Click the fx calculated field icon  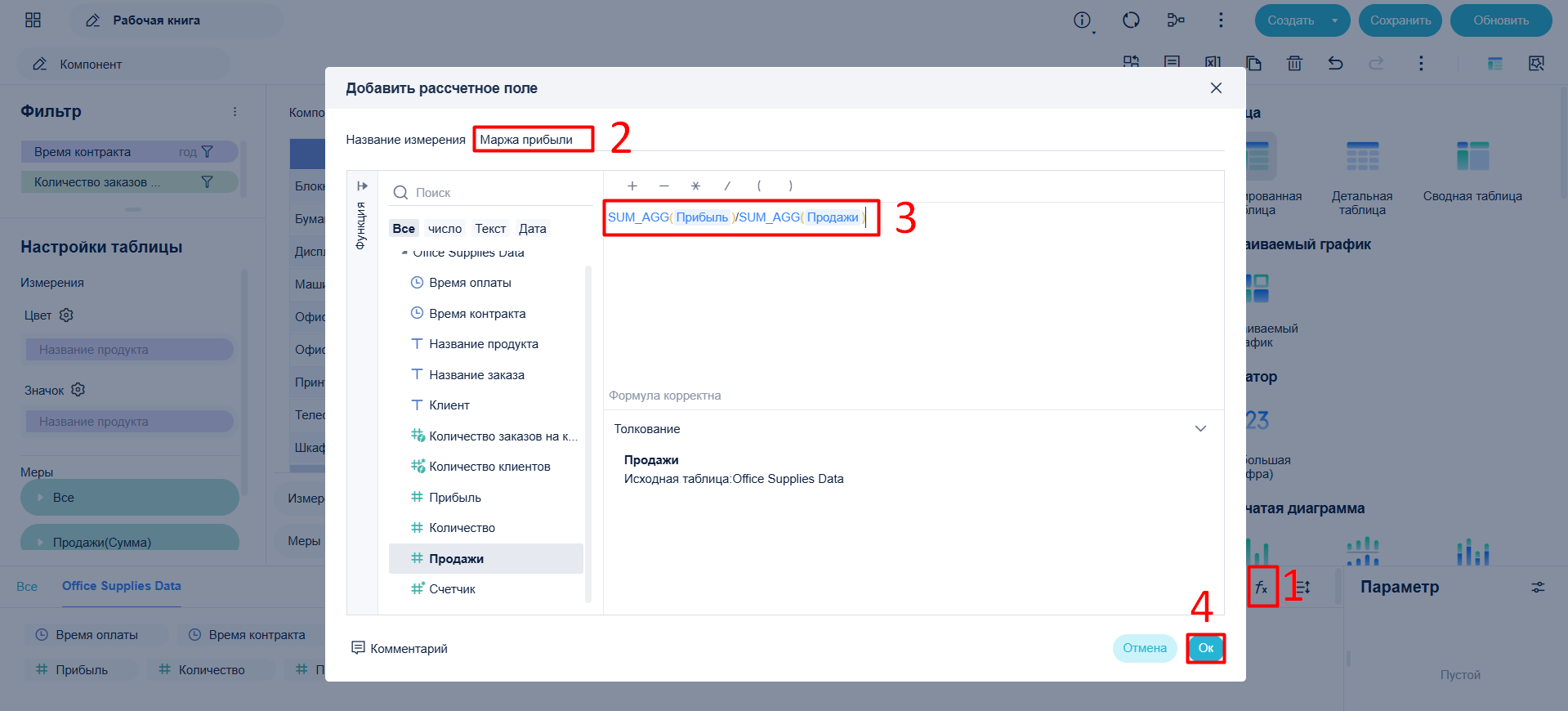(x=1262, y=588)
